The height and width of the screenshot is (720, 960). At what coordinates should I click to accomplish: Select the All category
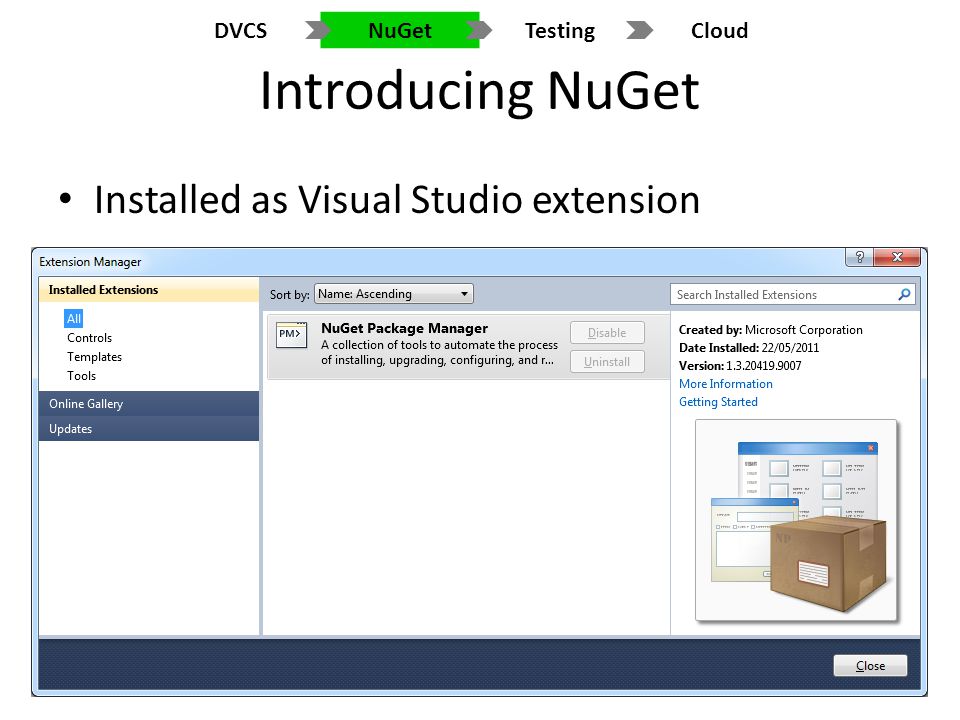pos(73,318)
